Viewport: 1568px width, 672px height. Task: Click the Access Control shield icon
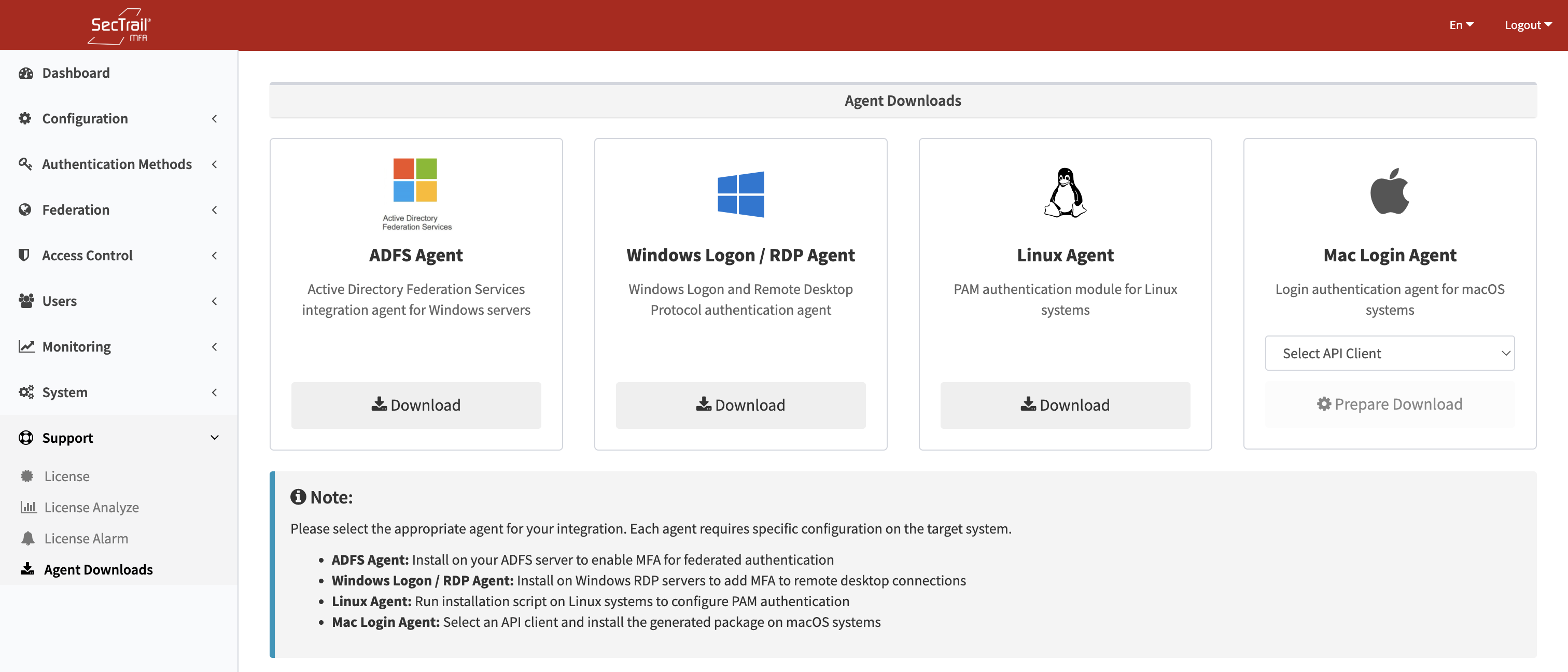(x=24, y=255)
